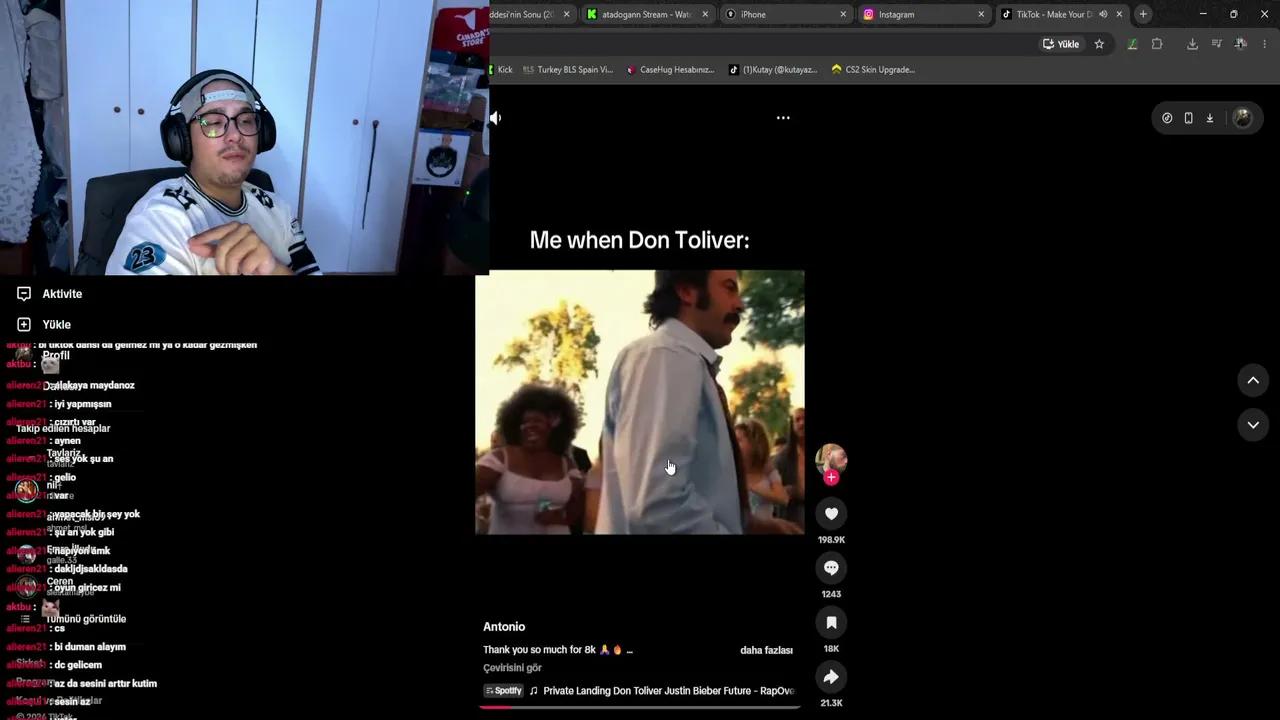Open the Turkey BLS Spain bookmark
The height and width of the screenshot is (720, 1280).
pyautogui.click(x=568, y=70)
